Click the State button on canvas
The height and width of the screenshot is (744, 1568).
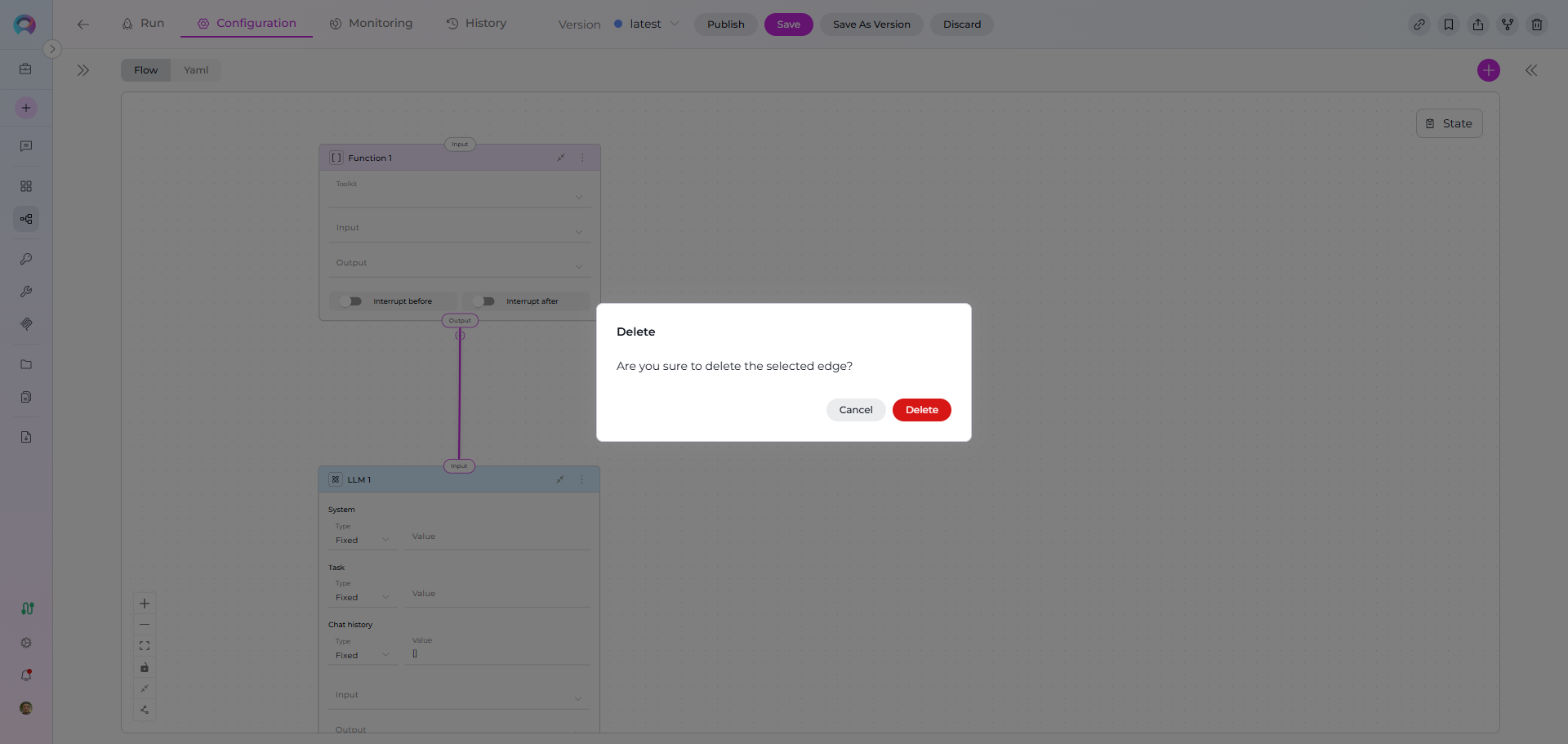(1449, 123)
